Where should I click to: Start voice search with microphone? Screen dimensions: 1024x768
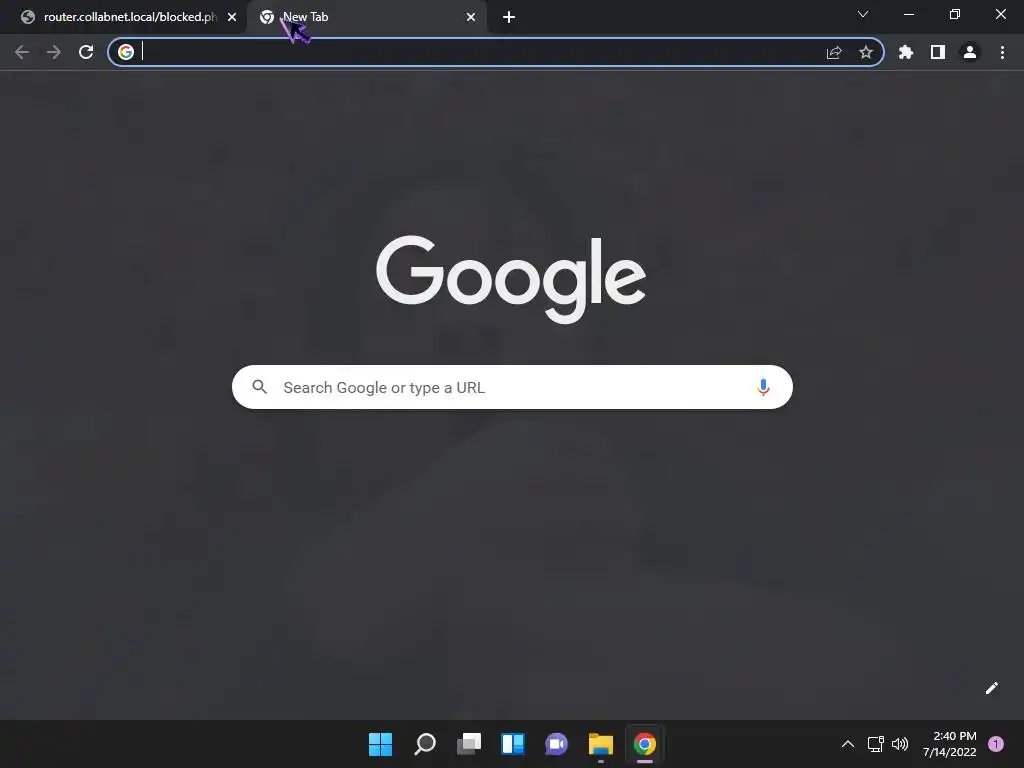[x=763, y=387]
